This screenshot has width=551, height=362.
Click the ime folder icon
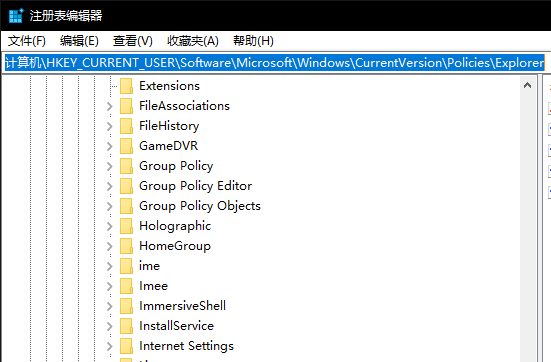point(127,266)
